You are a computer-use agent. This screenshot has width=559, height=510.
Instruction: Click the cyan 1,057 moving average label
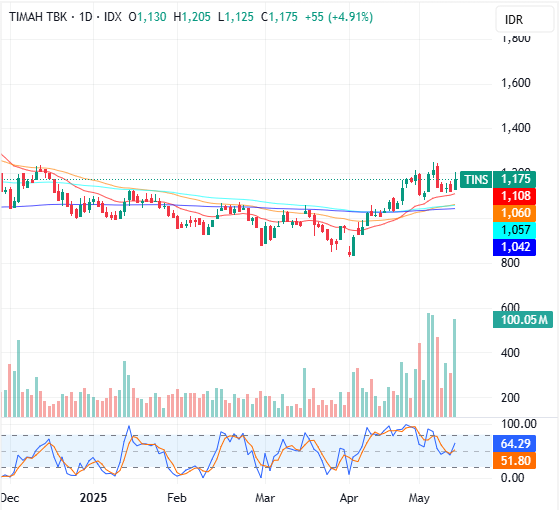tap(514, 230)
